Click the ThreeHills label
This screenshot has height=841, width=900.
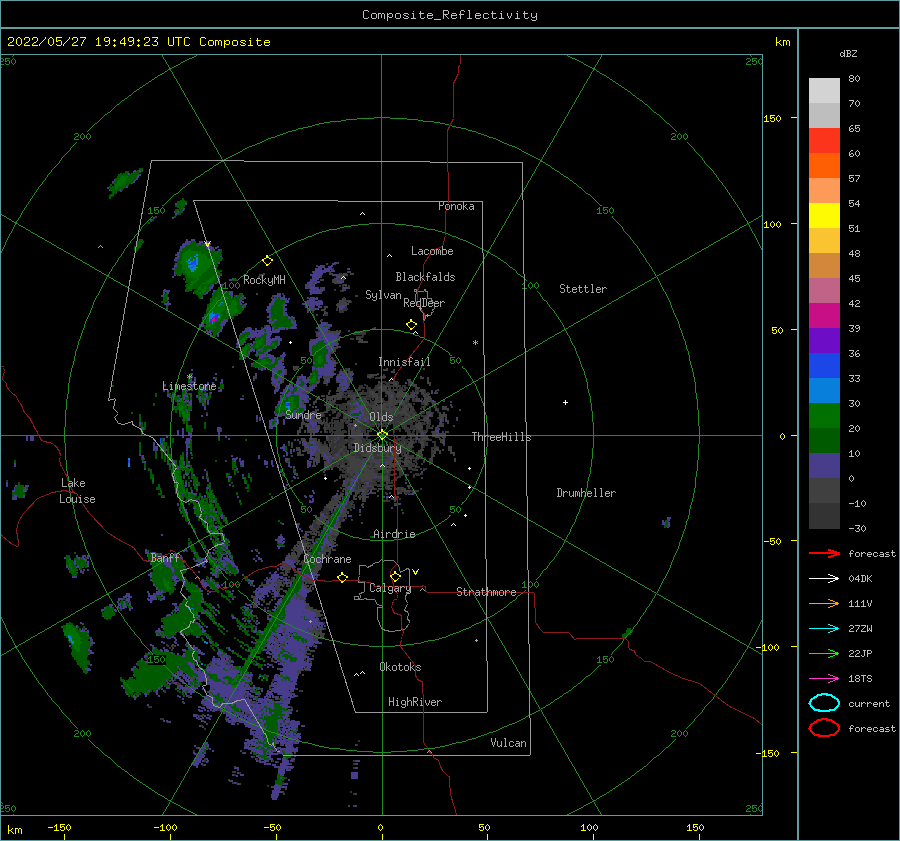(501, 437)
